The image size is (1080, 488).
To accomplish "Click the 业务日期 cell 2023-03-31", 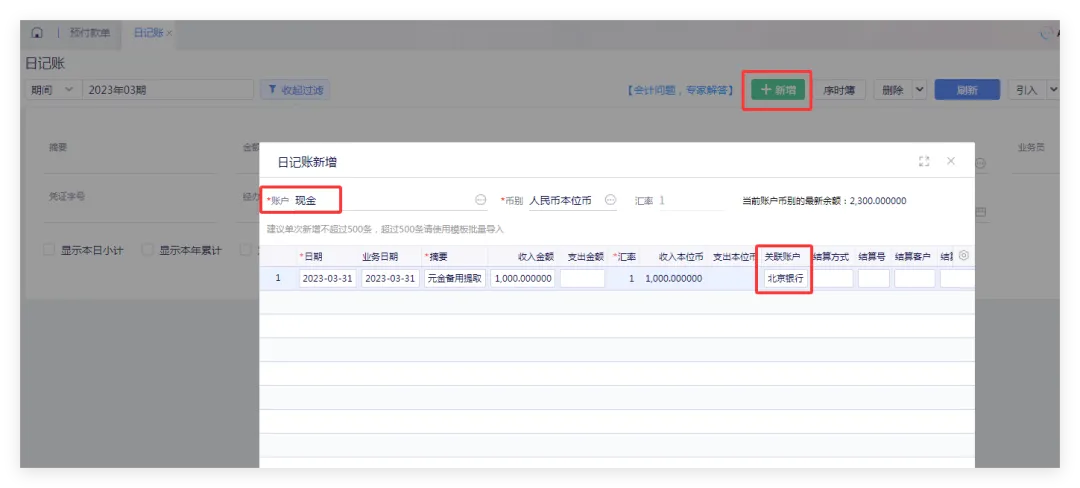I will (x=391, y=278).
